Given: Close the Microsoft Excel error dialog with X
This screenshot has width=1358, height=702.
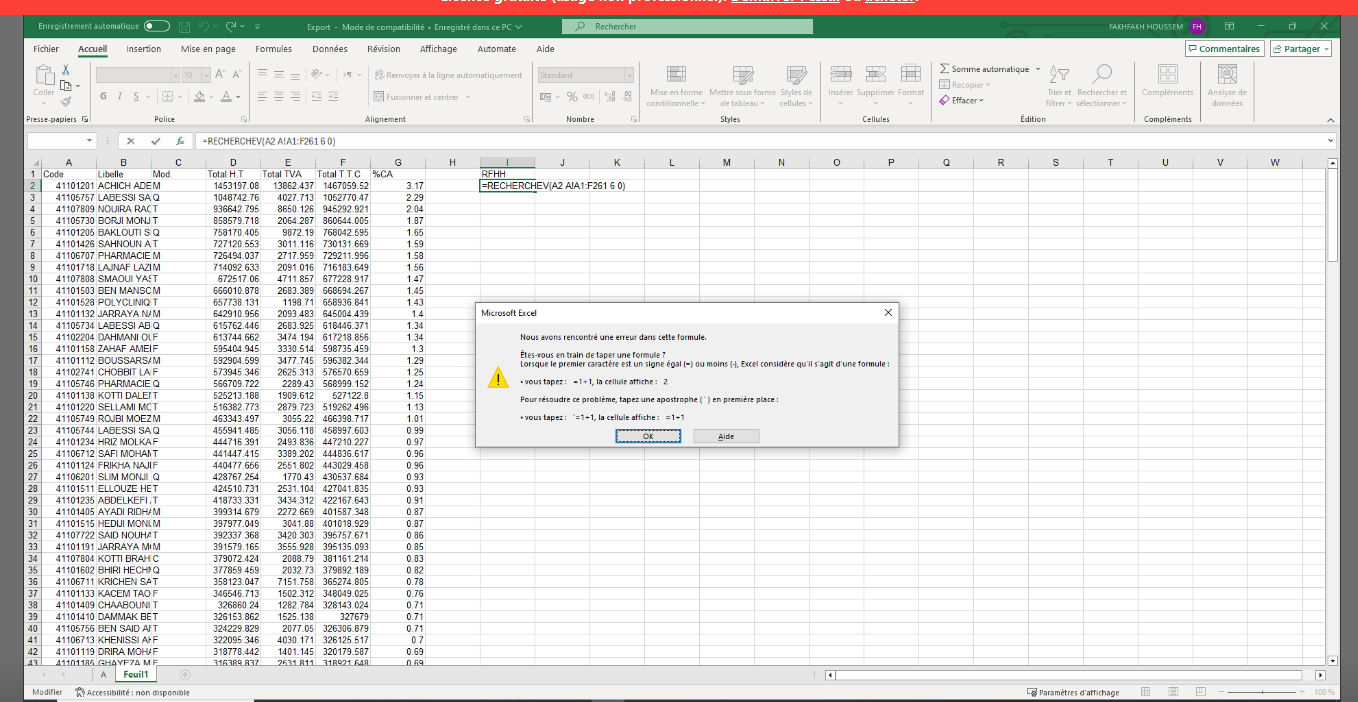Looking at the screenshot, I should [x=888, y=313].
